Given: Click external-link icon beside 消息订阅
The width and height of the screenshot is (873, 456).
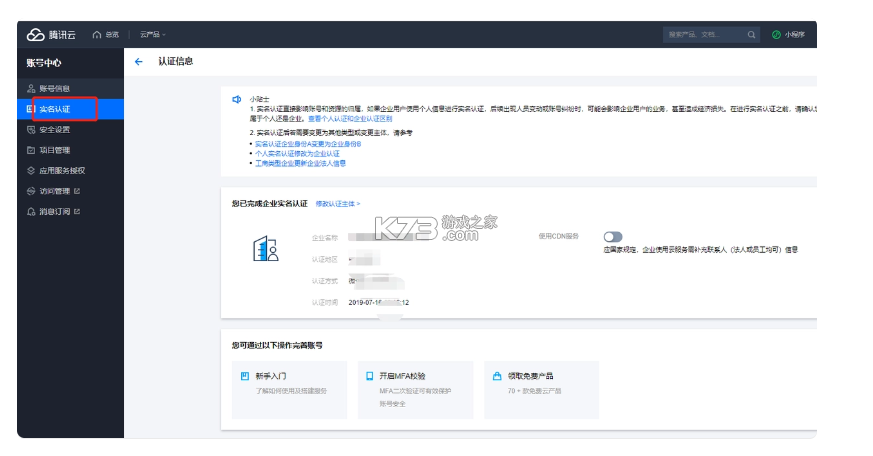Looking at the screenshot, I should point(77,212).
